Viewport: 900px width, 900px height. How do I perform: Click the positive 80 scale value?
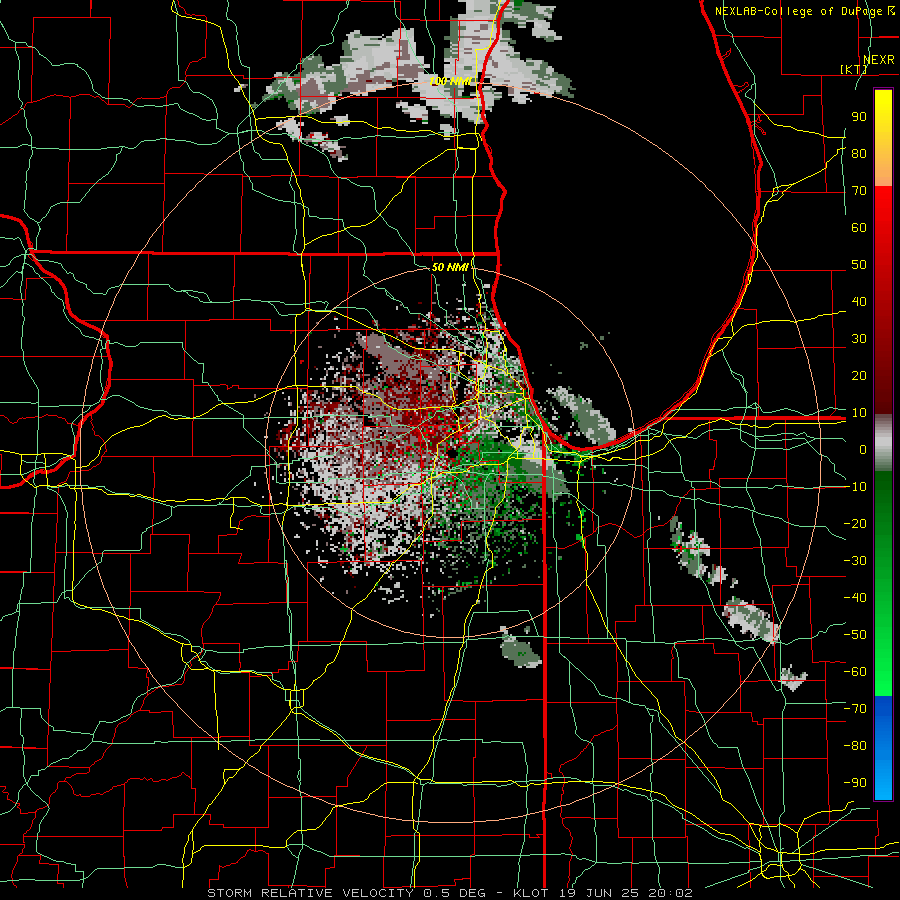click(859, 153)
